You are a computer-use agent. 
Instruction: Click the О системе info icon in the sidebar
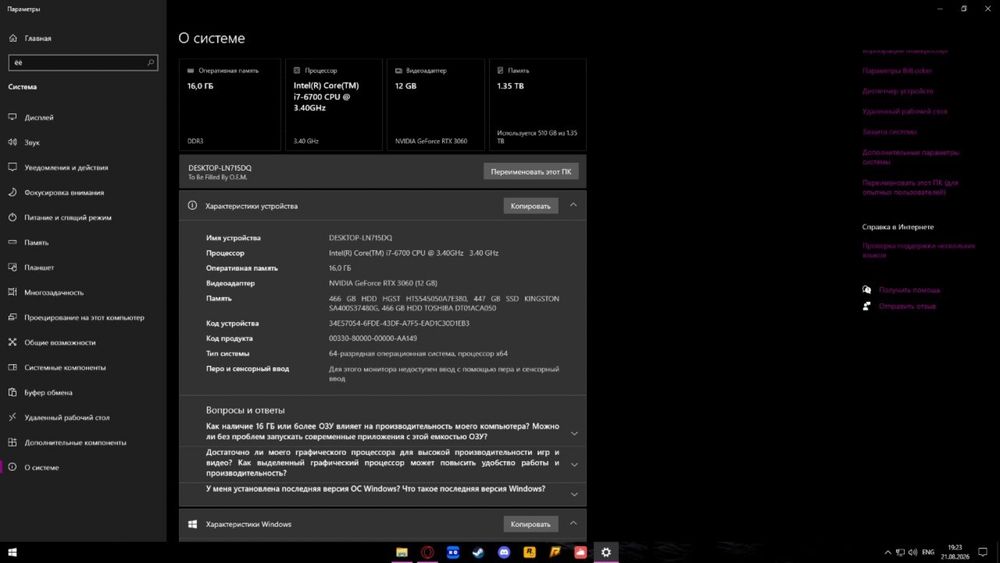click(12, 467)
